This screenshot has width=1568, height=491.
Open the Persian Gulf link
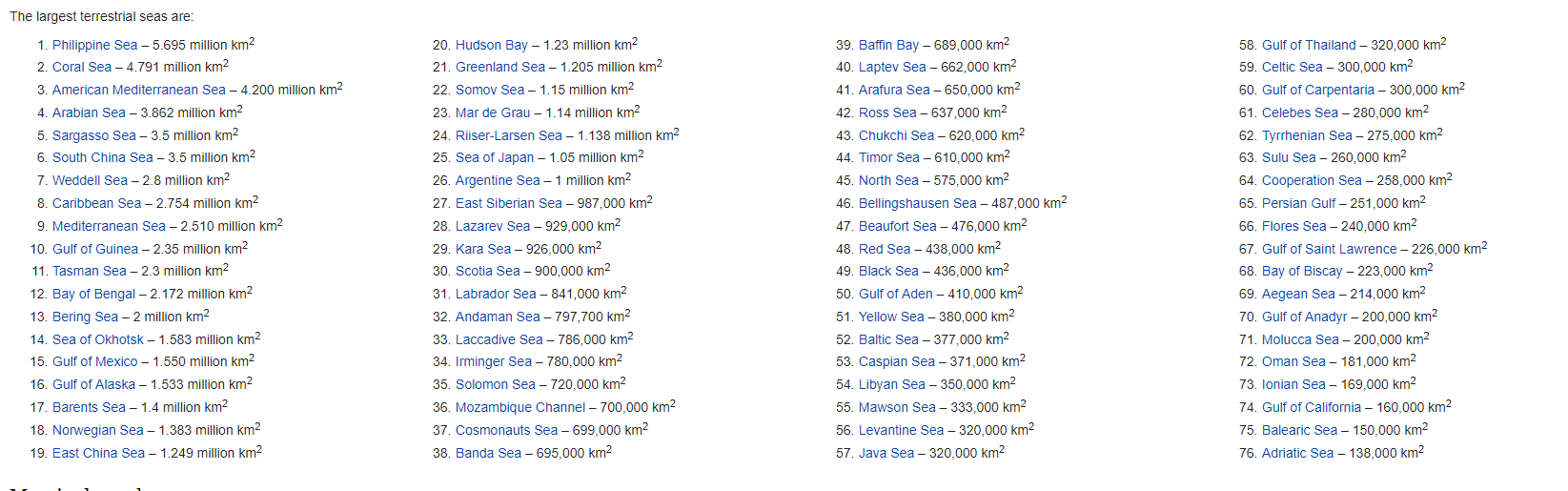click(1298, 204)
